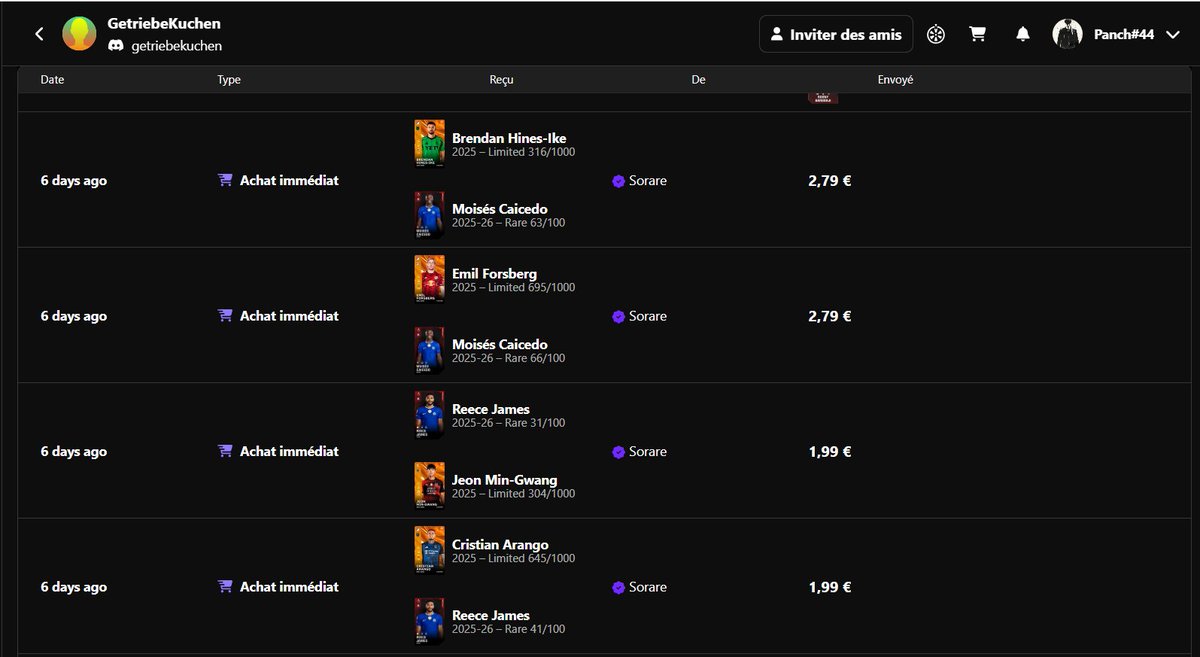Image resolution: width=1200 pixels, height=657 pixels.
Task: Click the GetriebeKuchen title name
Action: pos(164,23)
